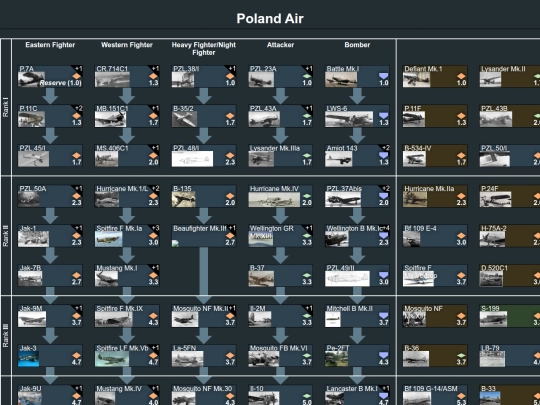540x405 pixels.
Task: Click the fighter icon on B-534-IV card
Action: tap(461, 155)
